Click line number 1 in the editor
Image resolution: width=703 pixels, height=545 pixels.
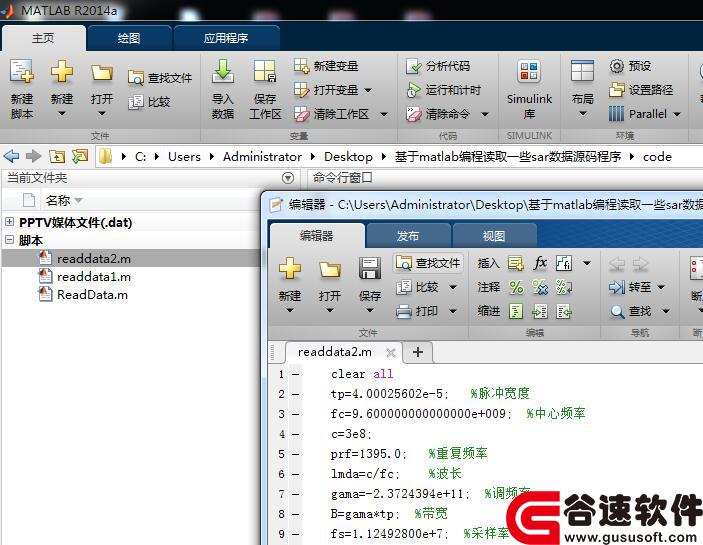click(x=281, y=374)
